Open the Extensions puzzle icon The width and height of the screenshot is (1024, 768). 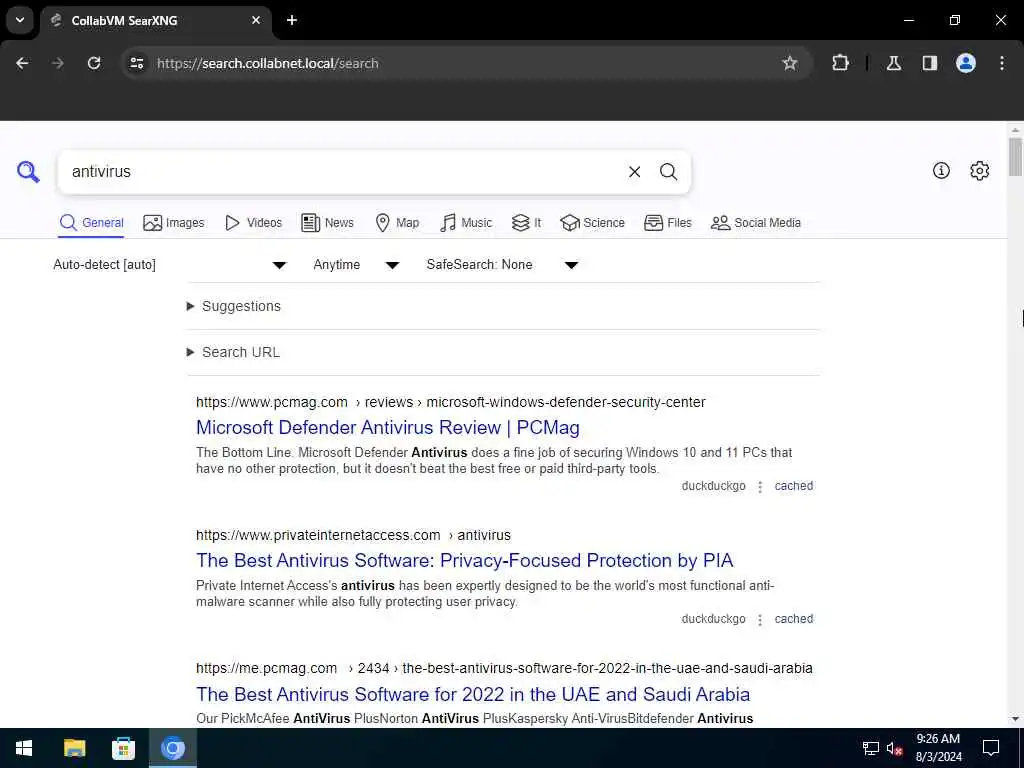840,63
